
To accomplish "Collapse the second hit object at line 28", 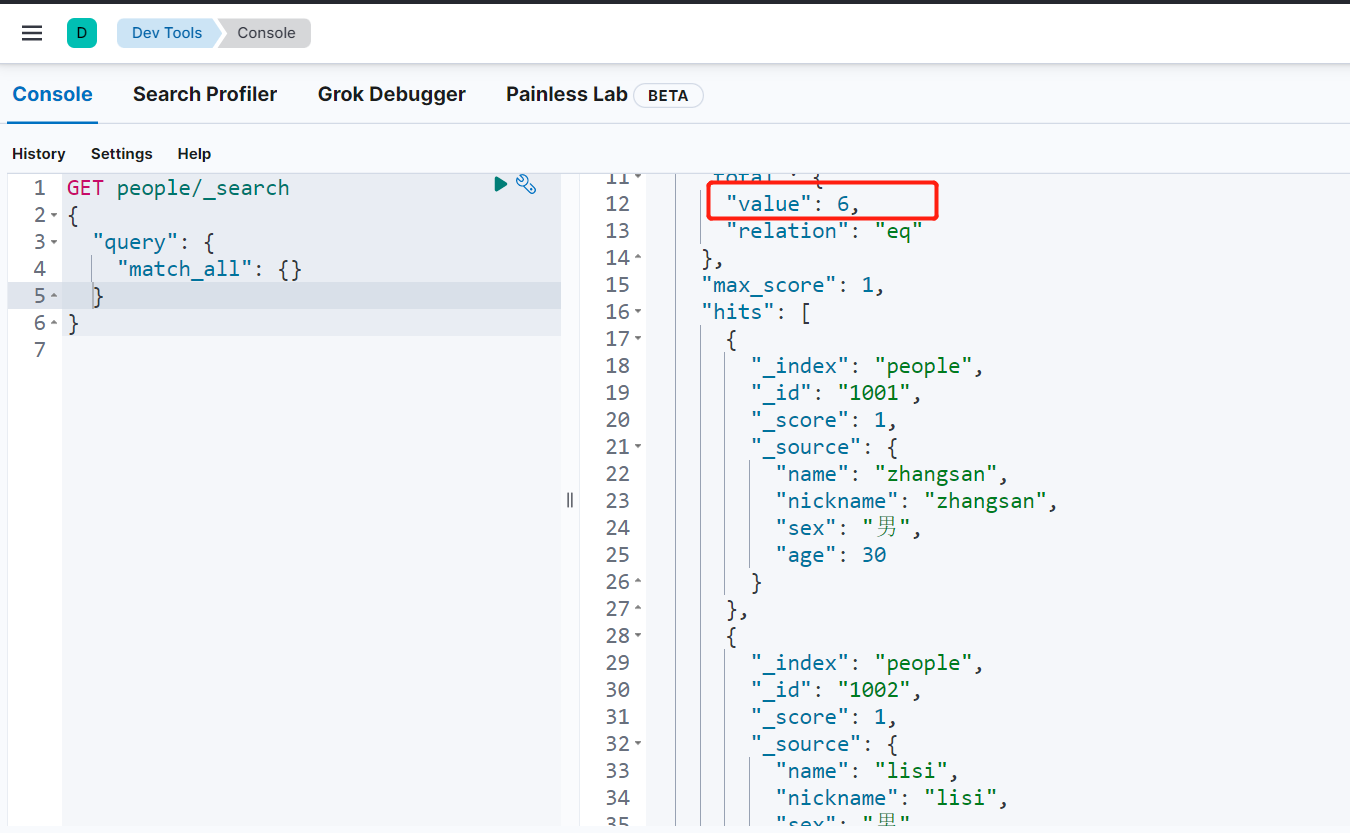I will pos(638,636).
